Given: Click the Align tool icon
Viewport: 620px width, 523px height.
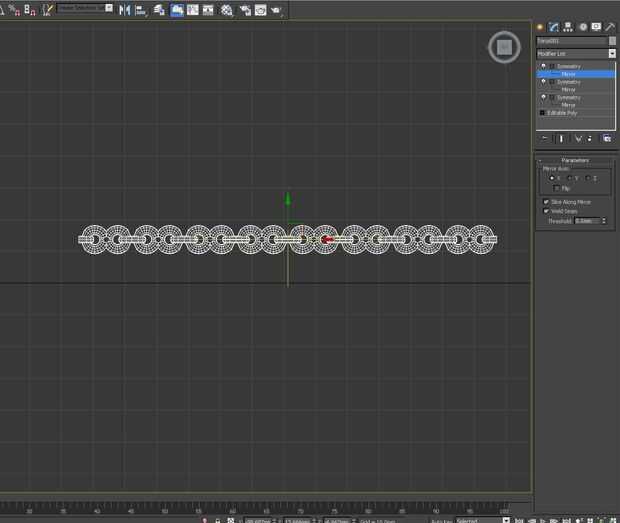Looking at the screenshot, I should (140, 10).
